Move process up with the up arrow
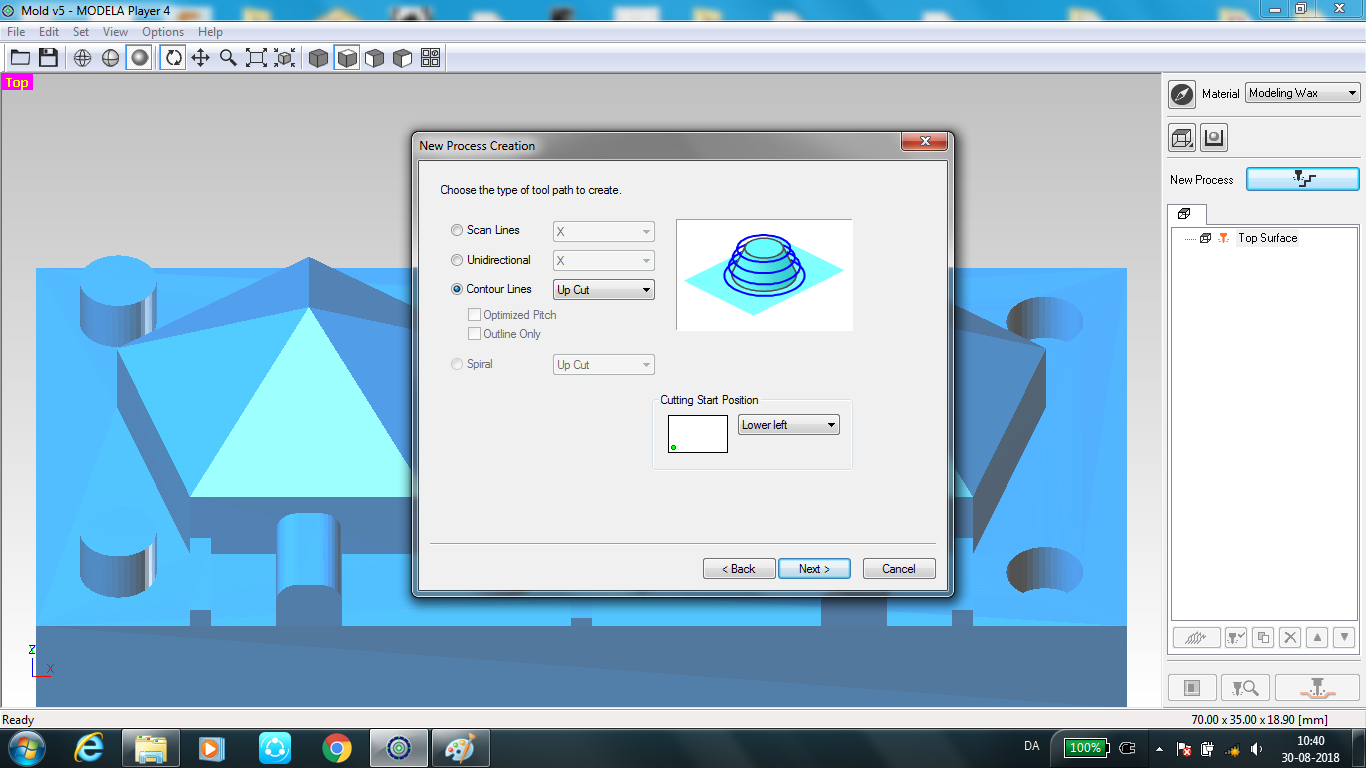The image size is (1366, 768). click(1317, 637)
